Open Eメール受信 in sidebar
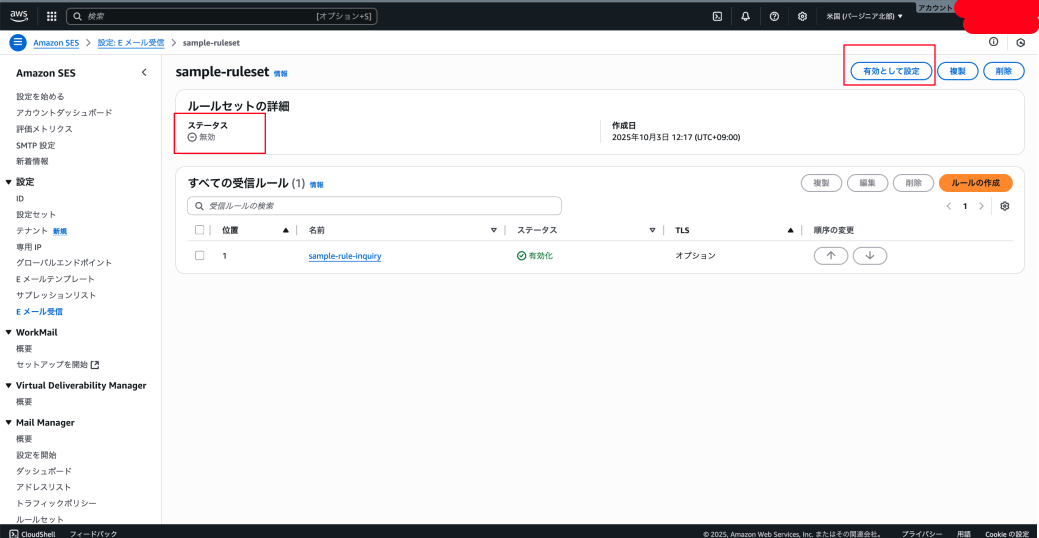 point(40,311)
